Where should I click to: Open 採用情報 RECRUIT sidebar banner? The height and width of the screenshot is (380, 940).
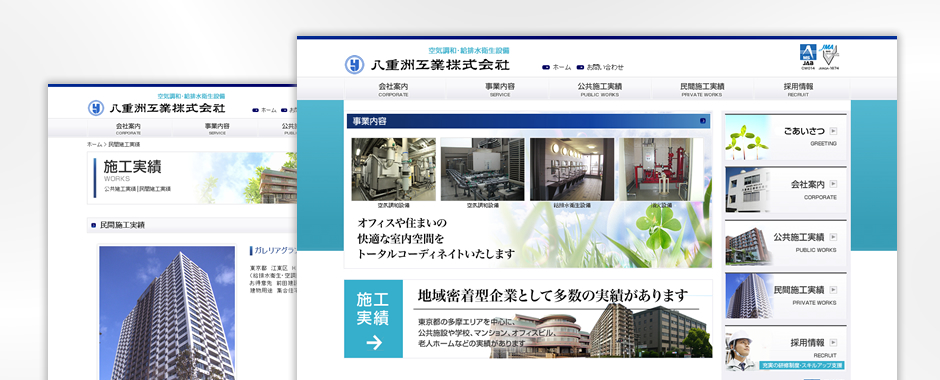pyautogui.click(x=785, y=348)
